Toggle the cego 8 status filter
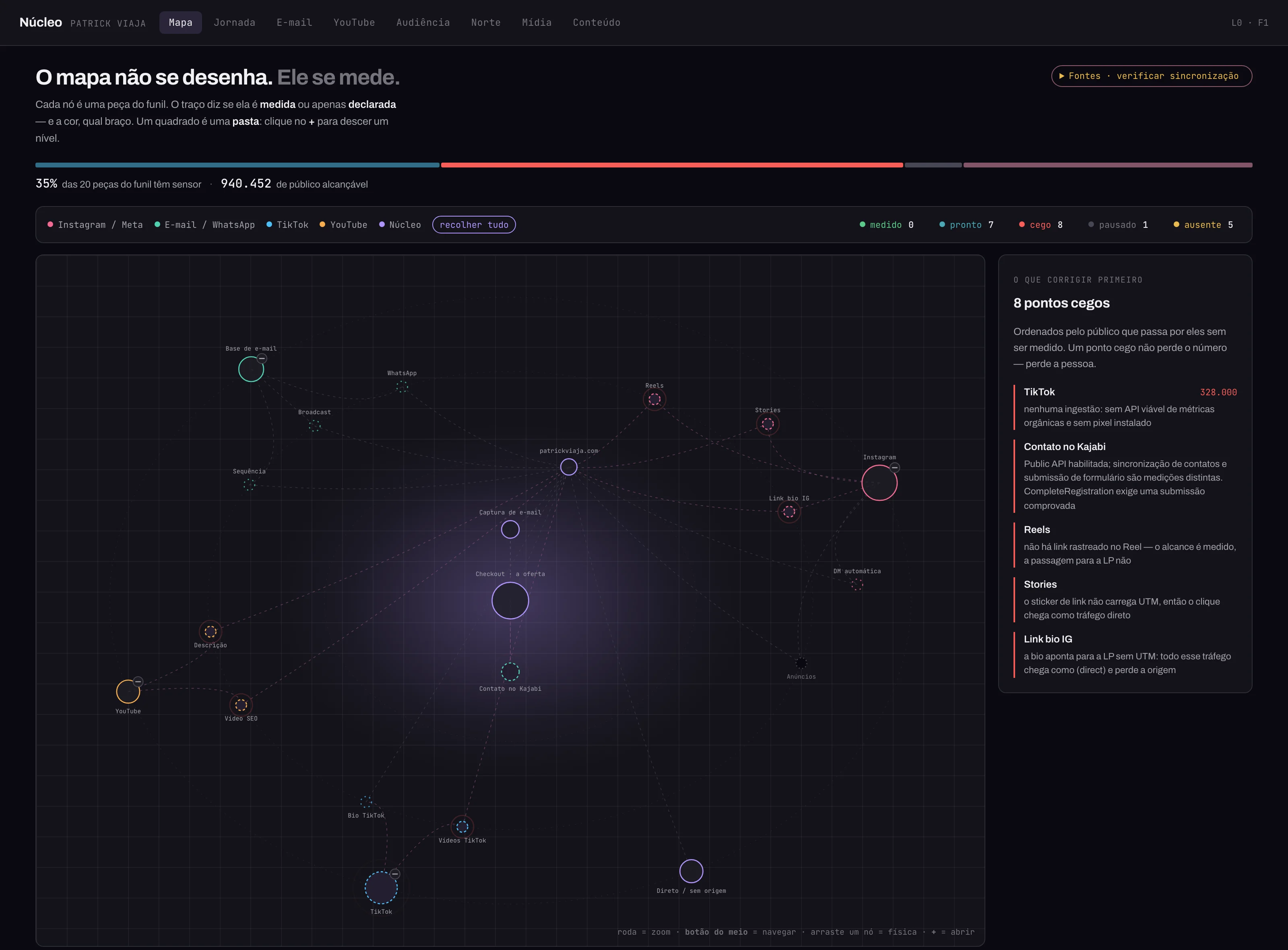Viewport: 1288px width, 950px height. [1041, 225]
